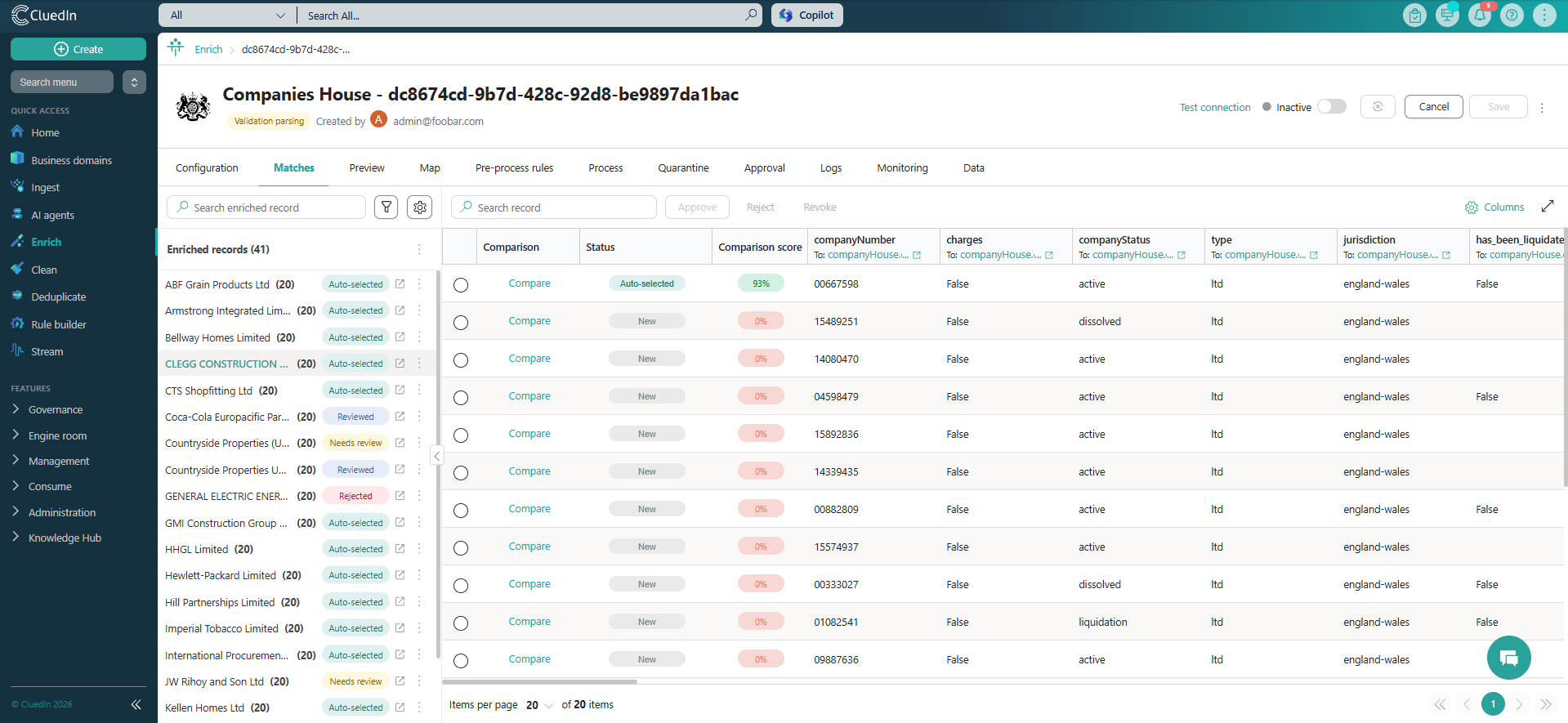Viewport: 1568px width, 723px height.
Task: Focus the Search enriched record field
Action: 266,208
